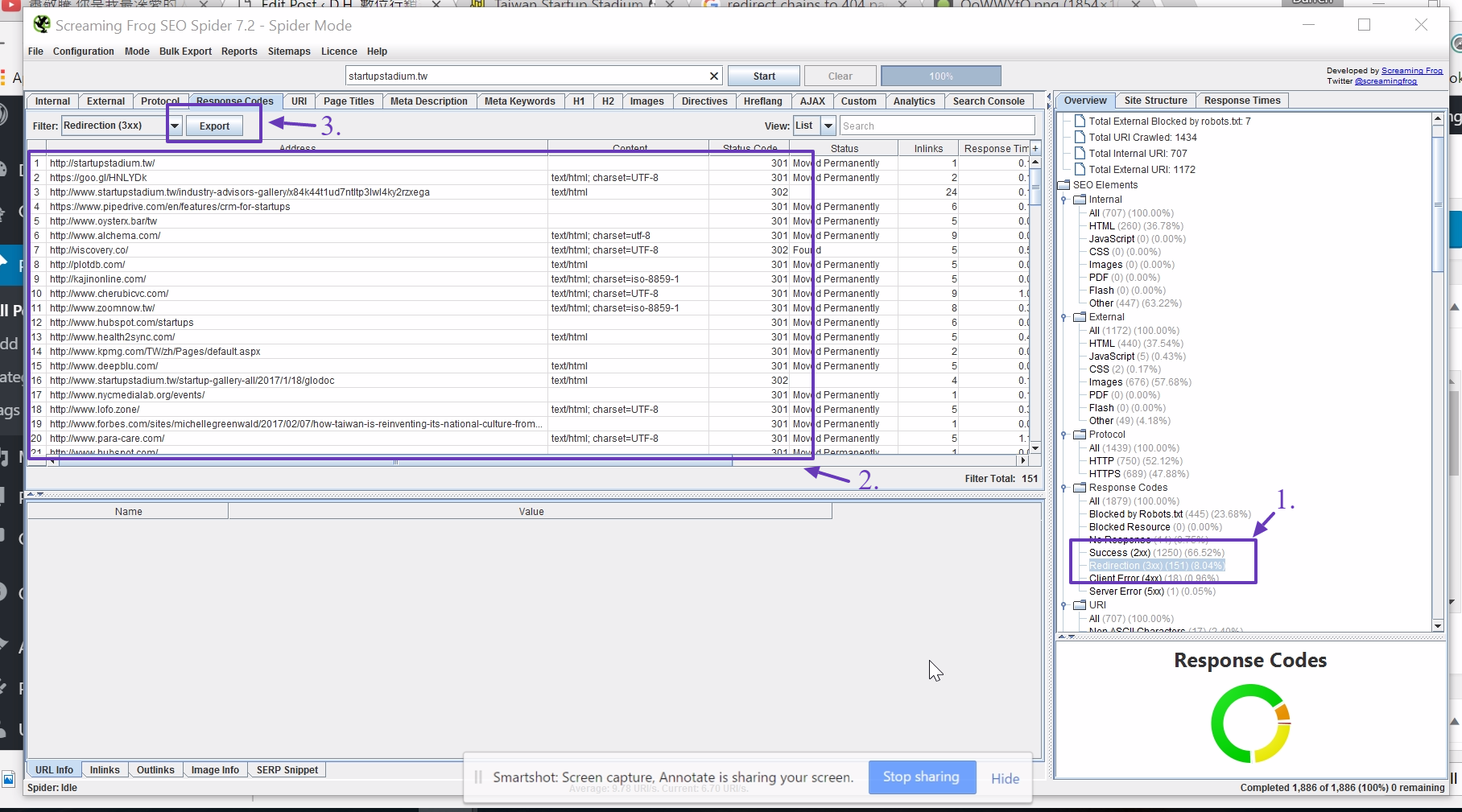1462x812 pixels.
Task: Open the Inlinks bottom tab
Action: point(105,770)
